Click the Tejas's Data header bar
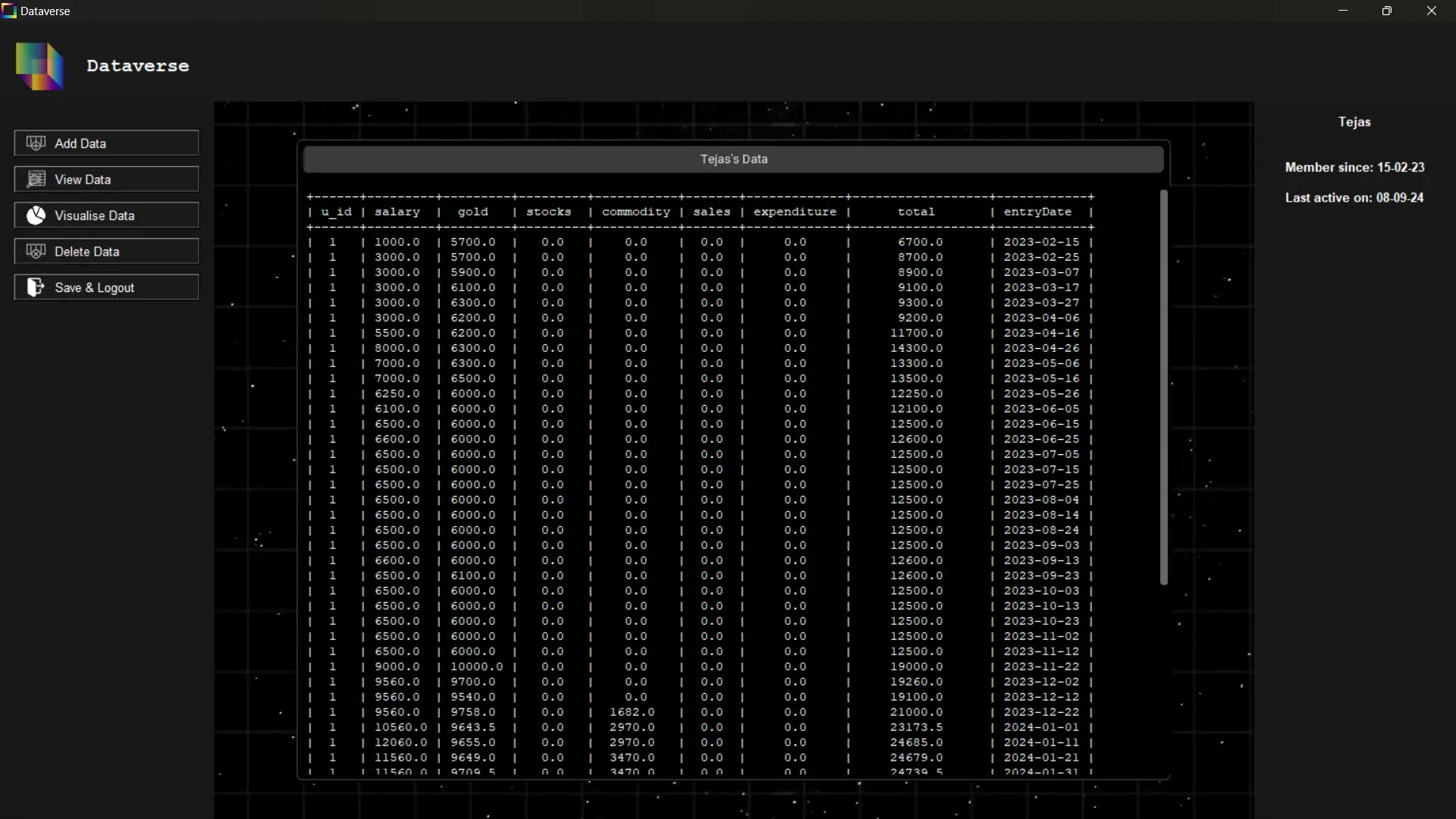Image resolution: width=1456 pixels, height=819 pixels. tap(733, 159)
